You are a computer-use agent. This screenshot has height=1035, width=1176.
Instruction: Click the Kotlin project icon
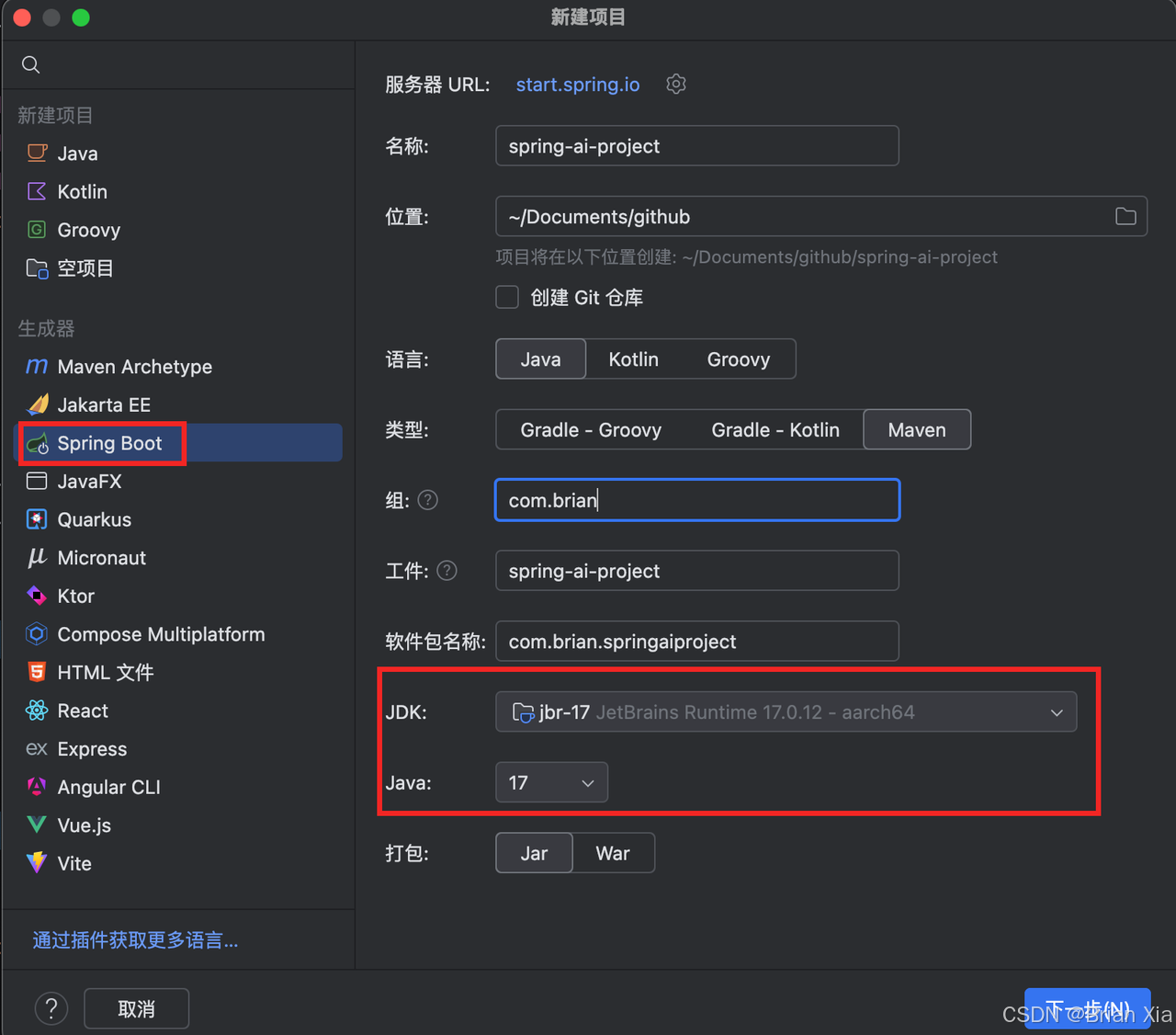(37, 191)
